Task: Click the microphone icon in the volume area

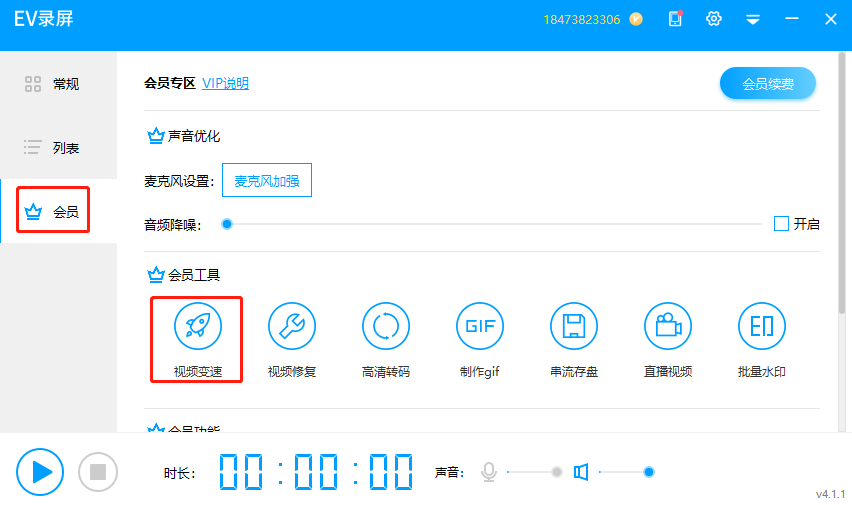Action: point(489,472)
